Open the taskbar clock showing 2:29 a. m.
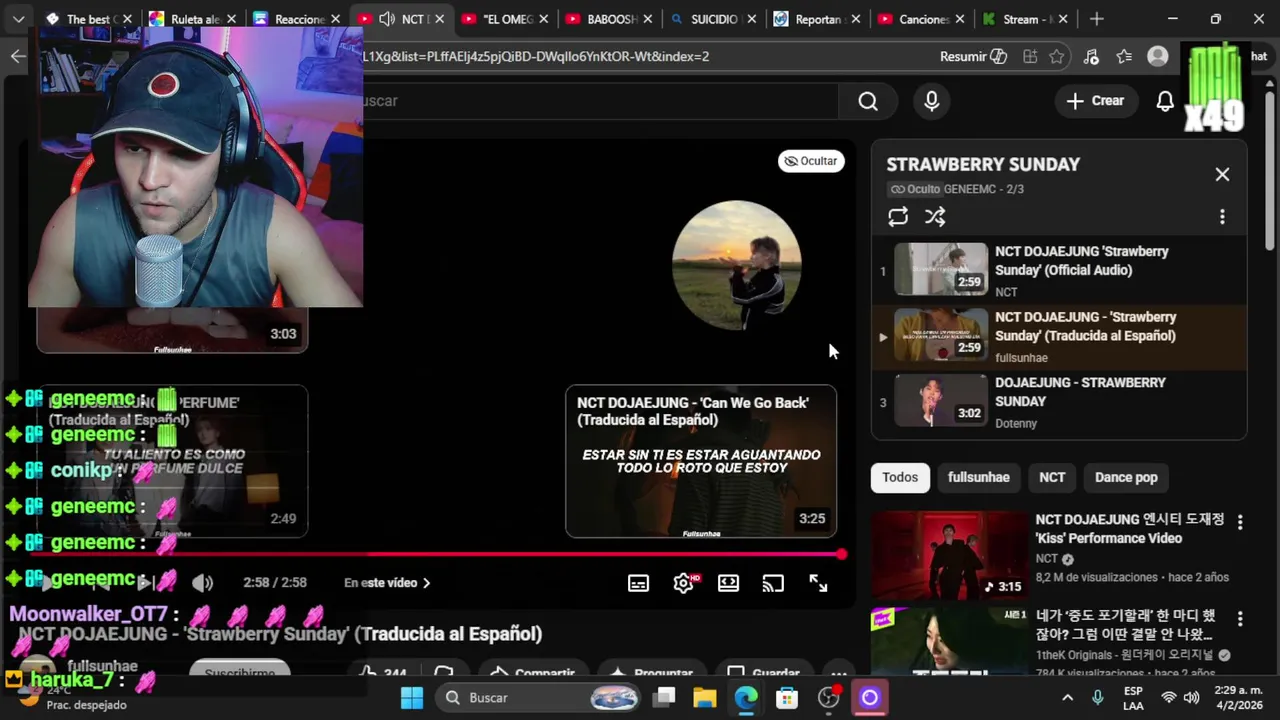The image size is (1280, 720). [x=1237, y=698]
